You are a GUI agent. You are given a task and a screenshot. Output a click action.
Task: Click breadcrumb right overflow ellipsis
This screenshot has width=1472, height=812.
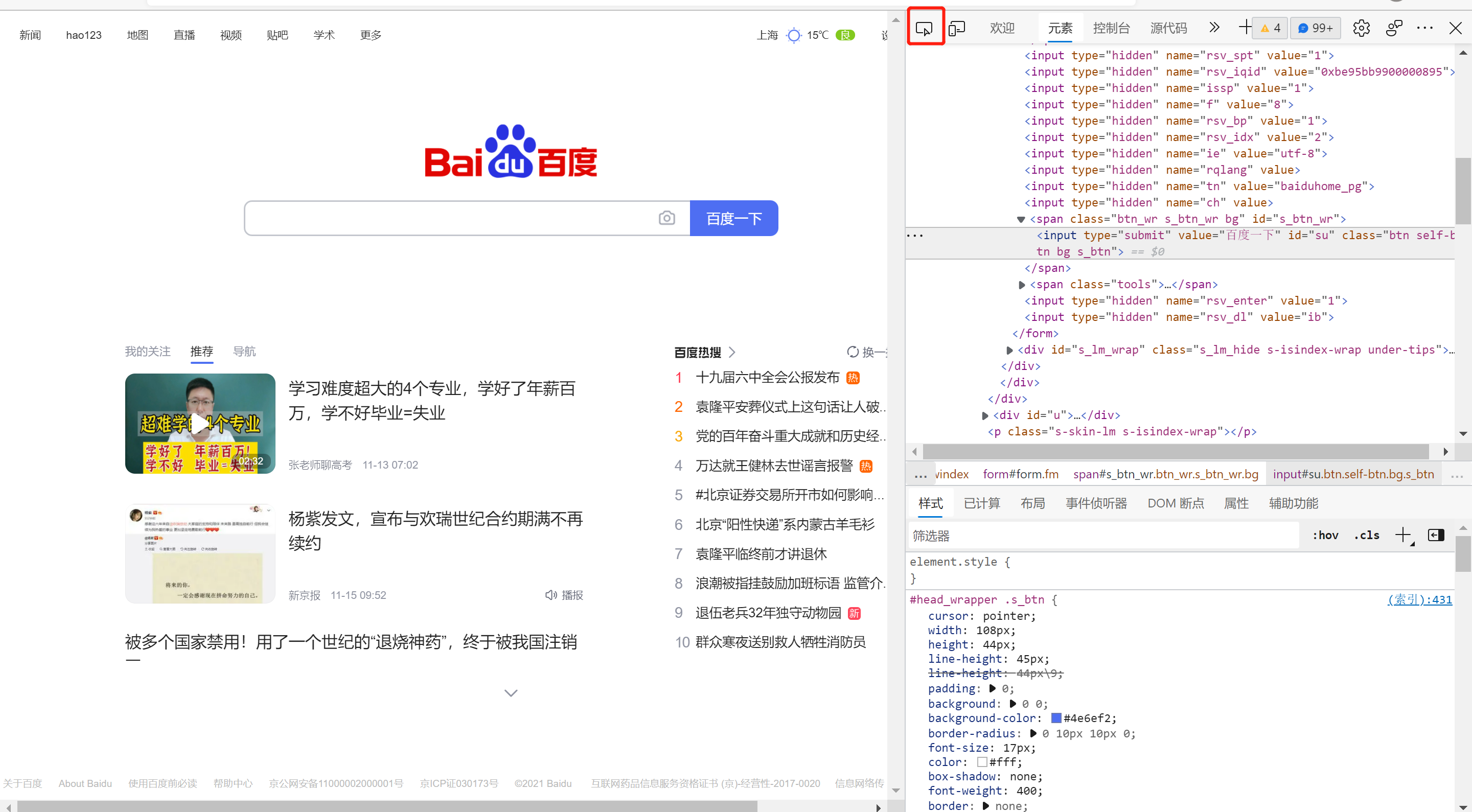pyautogui.click(x=1456, y=475)
